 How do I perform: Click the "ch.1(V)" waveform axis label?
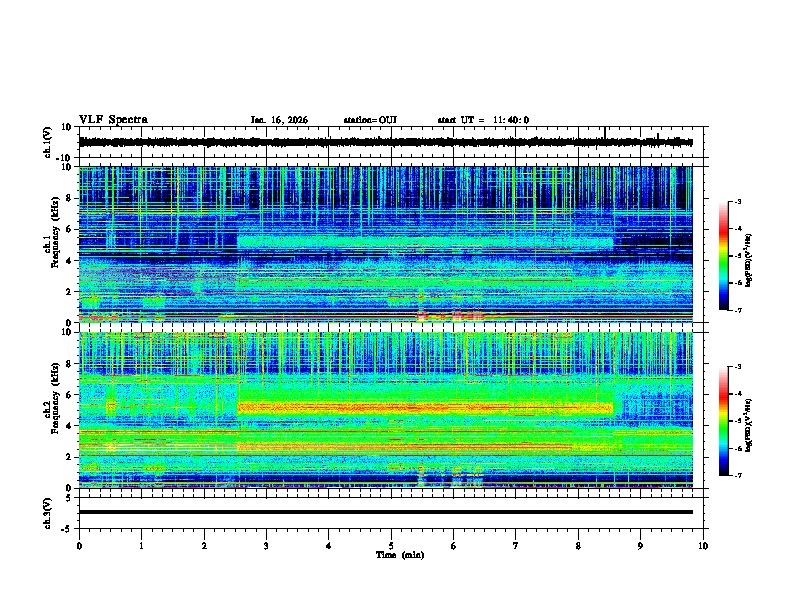(48, 142)
